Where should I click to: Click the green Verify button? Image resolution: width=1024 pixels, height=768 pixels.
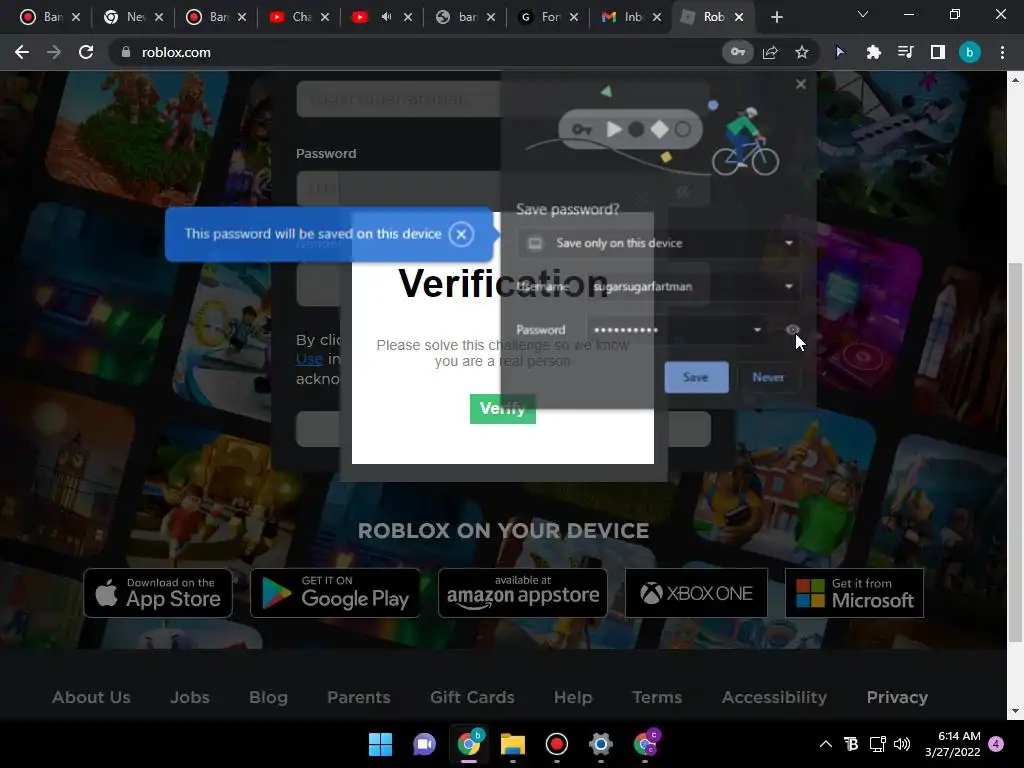(502, 409)
